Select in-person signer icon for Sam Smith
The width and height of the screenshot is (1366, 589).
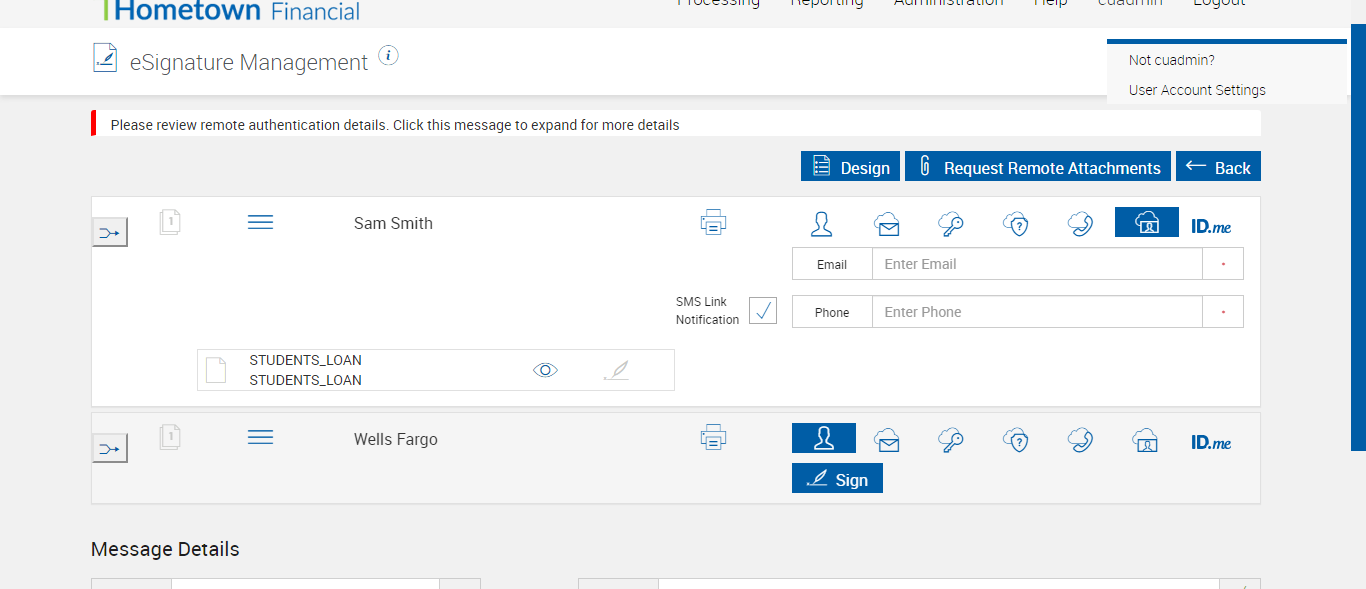coord(822,224)
